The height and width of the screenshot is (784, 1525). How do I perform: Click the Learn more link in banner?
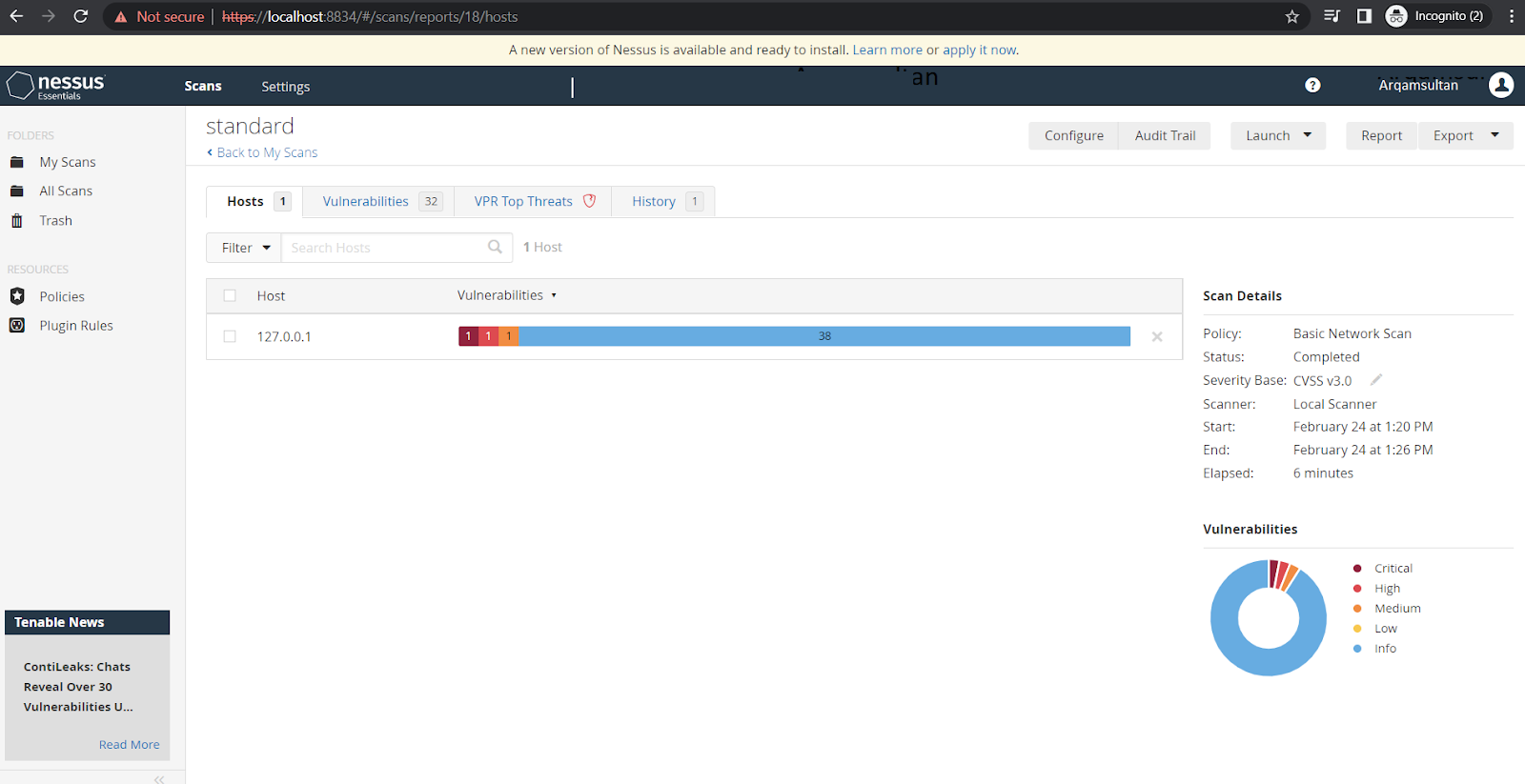887,50
